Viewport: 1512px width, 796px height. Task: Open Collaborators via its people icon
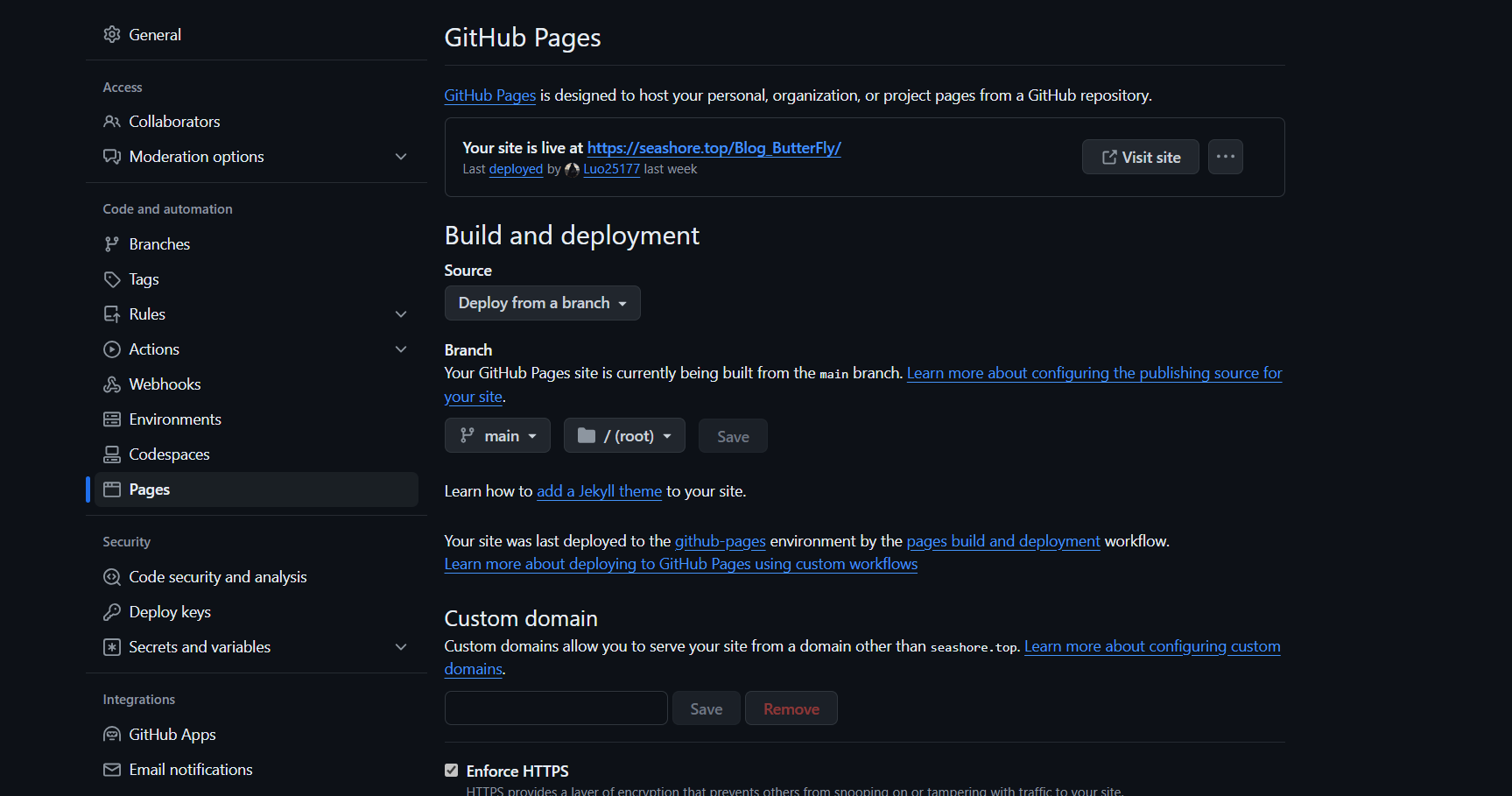111,122
